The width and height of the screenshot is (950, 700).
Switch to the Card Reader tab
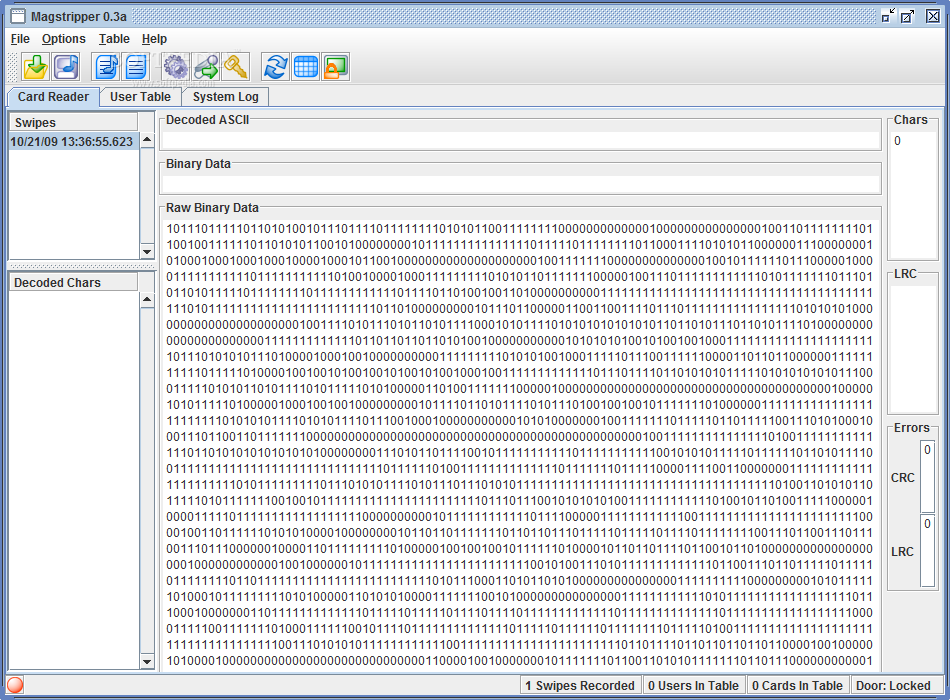pyautogui.click(x=53, y=97)
